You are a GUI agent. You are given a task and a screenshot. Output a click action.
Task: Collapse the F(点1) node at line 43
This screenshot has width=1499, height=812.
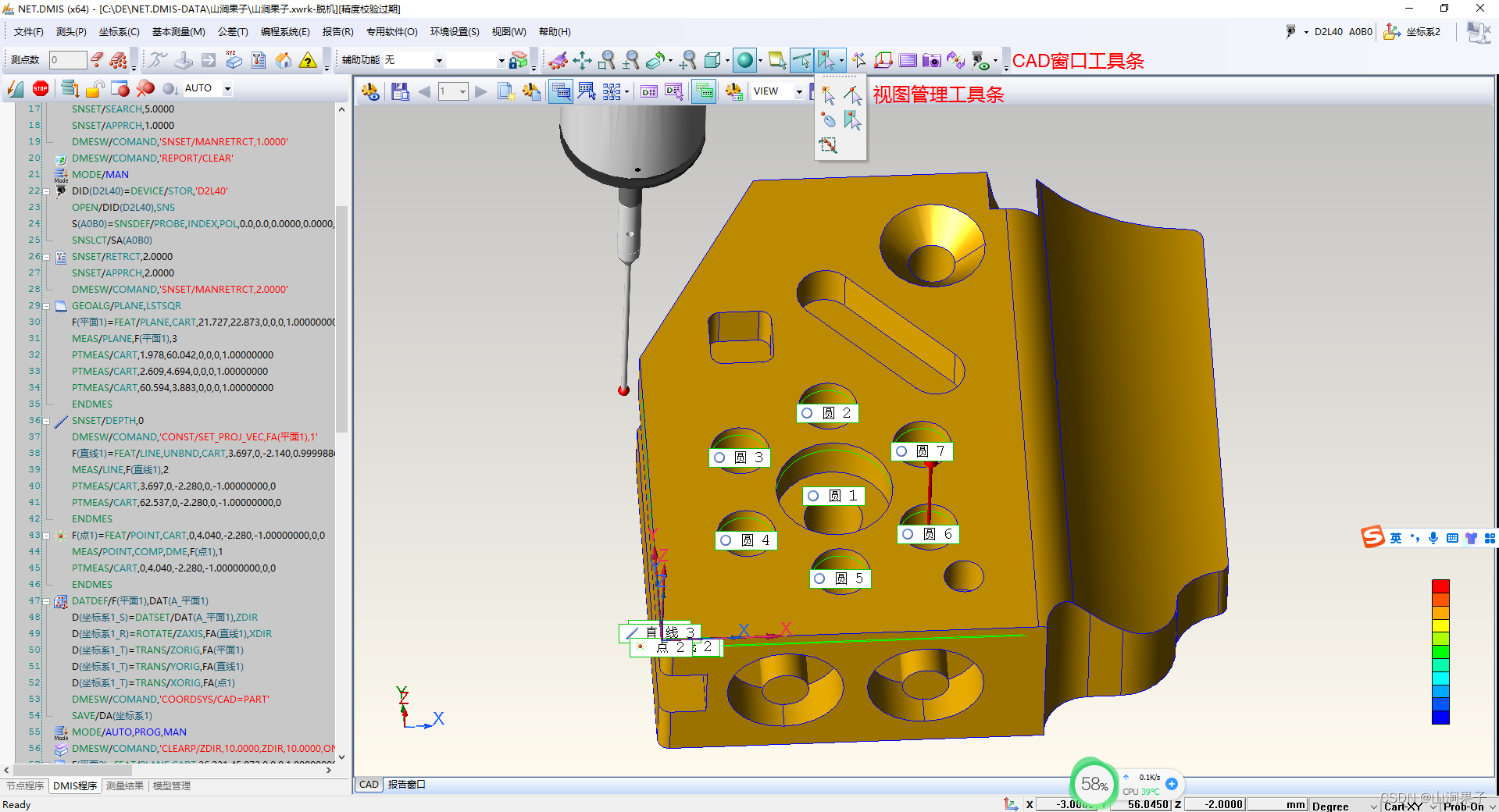click(46, 536)
